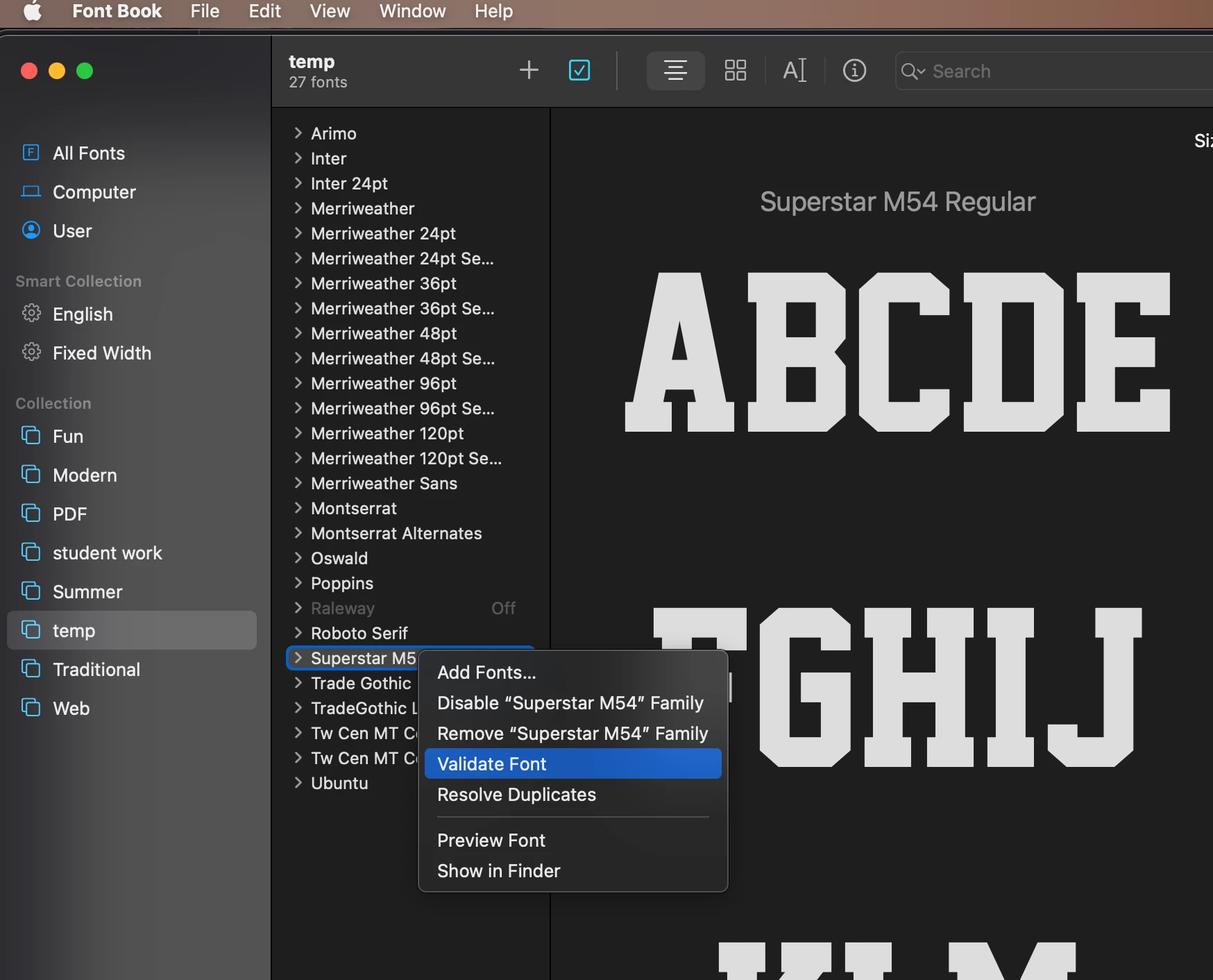Image resolution: width=1213 pixels, height=980 pixels.
Task: Expand the Arimo font family
Action: click(x=298, y=133)
